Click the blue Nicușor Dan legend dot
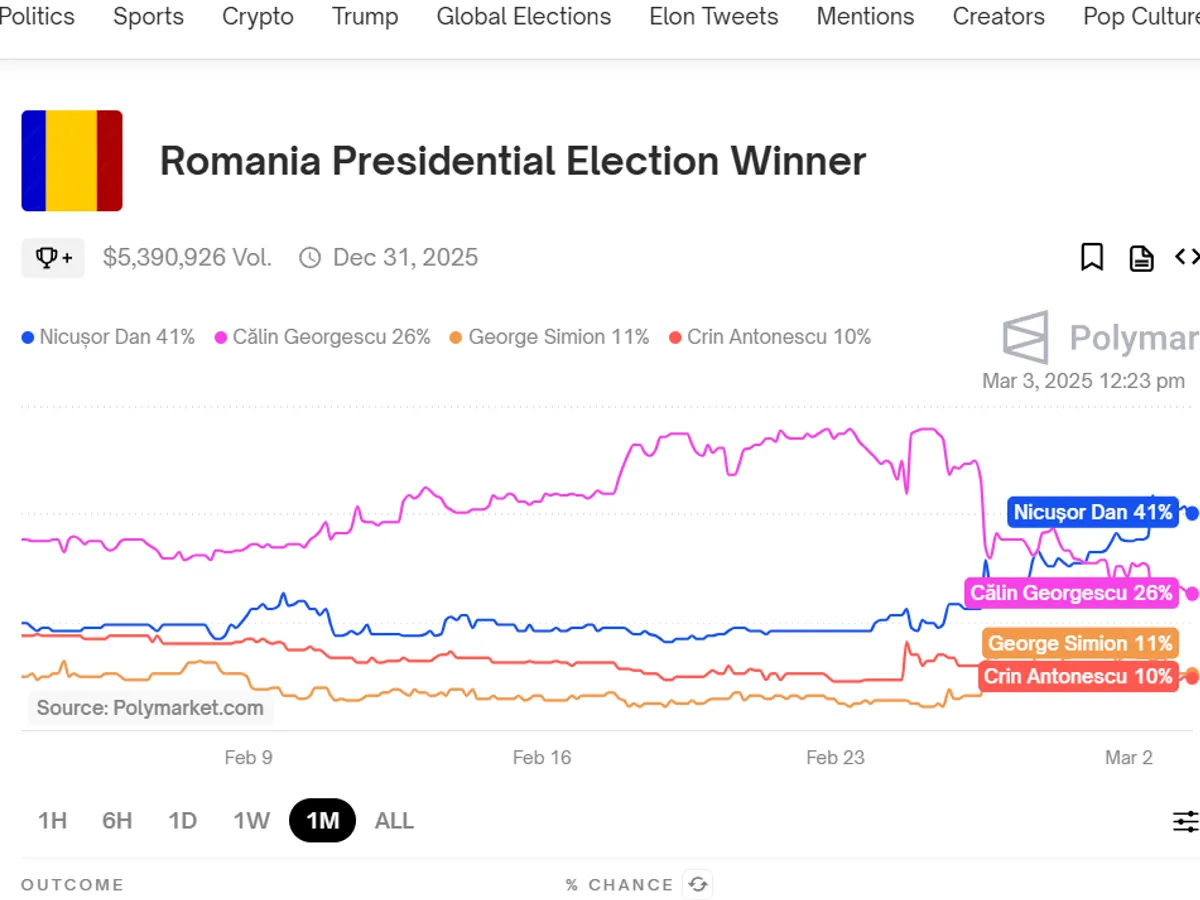The width and height of the screenshot is (1200, 900). coord(28,338)
